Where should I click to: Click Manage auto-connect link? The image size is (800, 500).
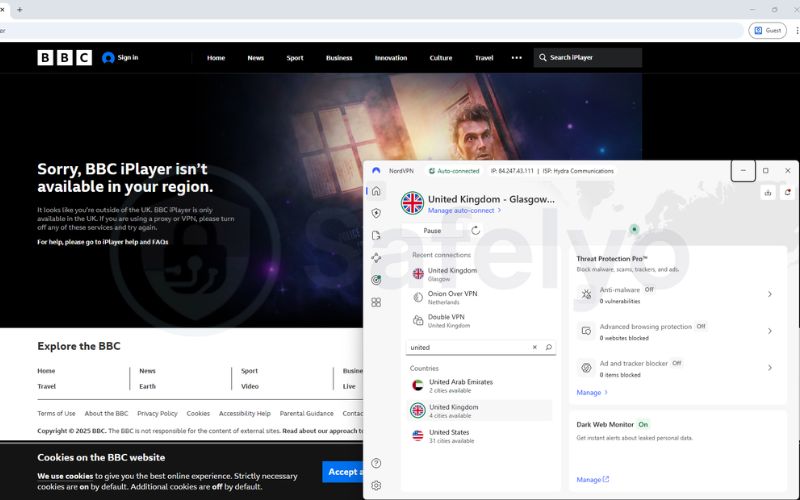tap(464, 210)
